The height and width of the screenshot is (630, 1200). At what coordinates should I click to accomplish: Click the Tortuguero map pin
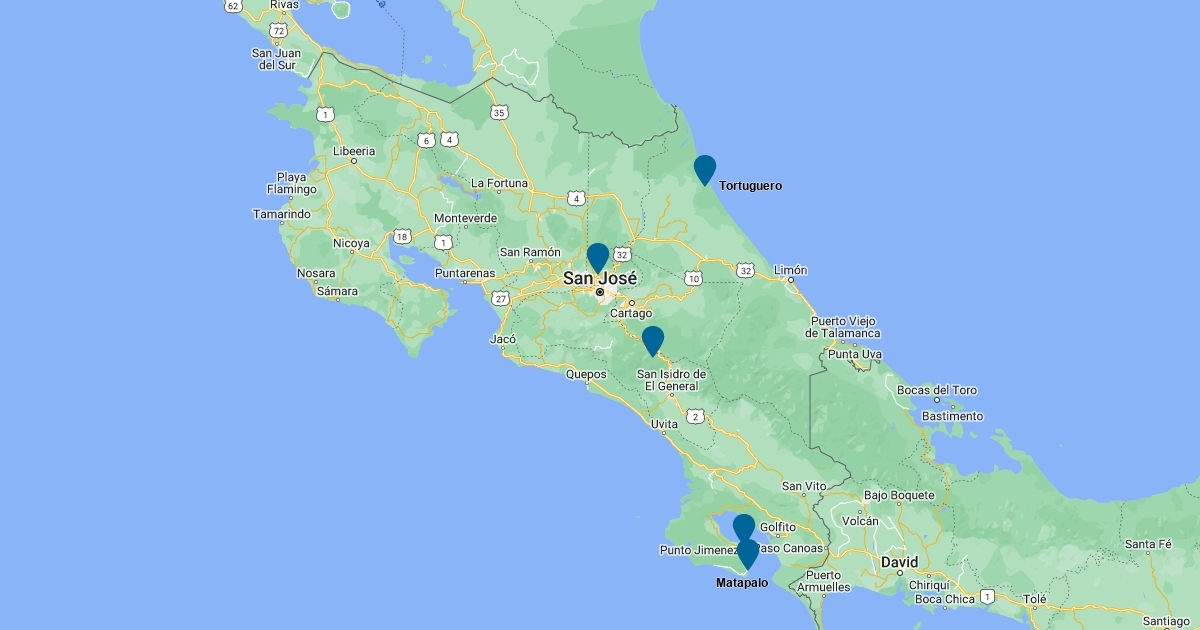coord(705,169)
